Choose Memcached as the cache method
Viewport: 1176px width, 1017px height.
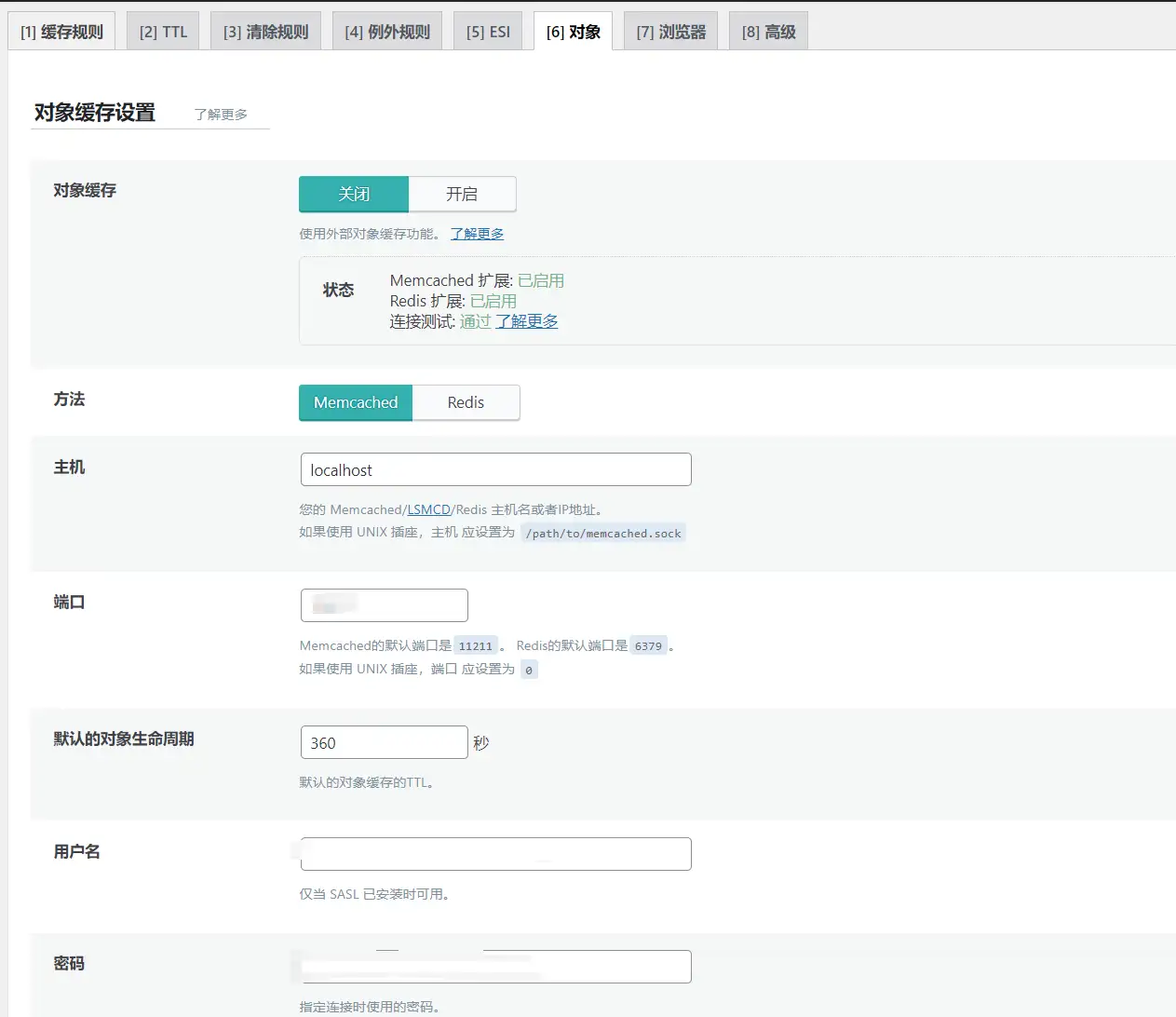[x=356, y=402]
